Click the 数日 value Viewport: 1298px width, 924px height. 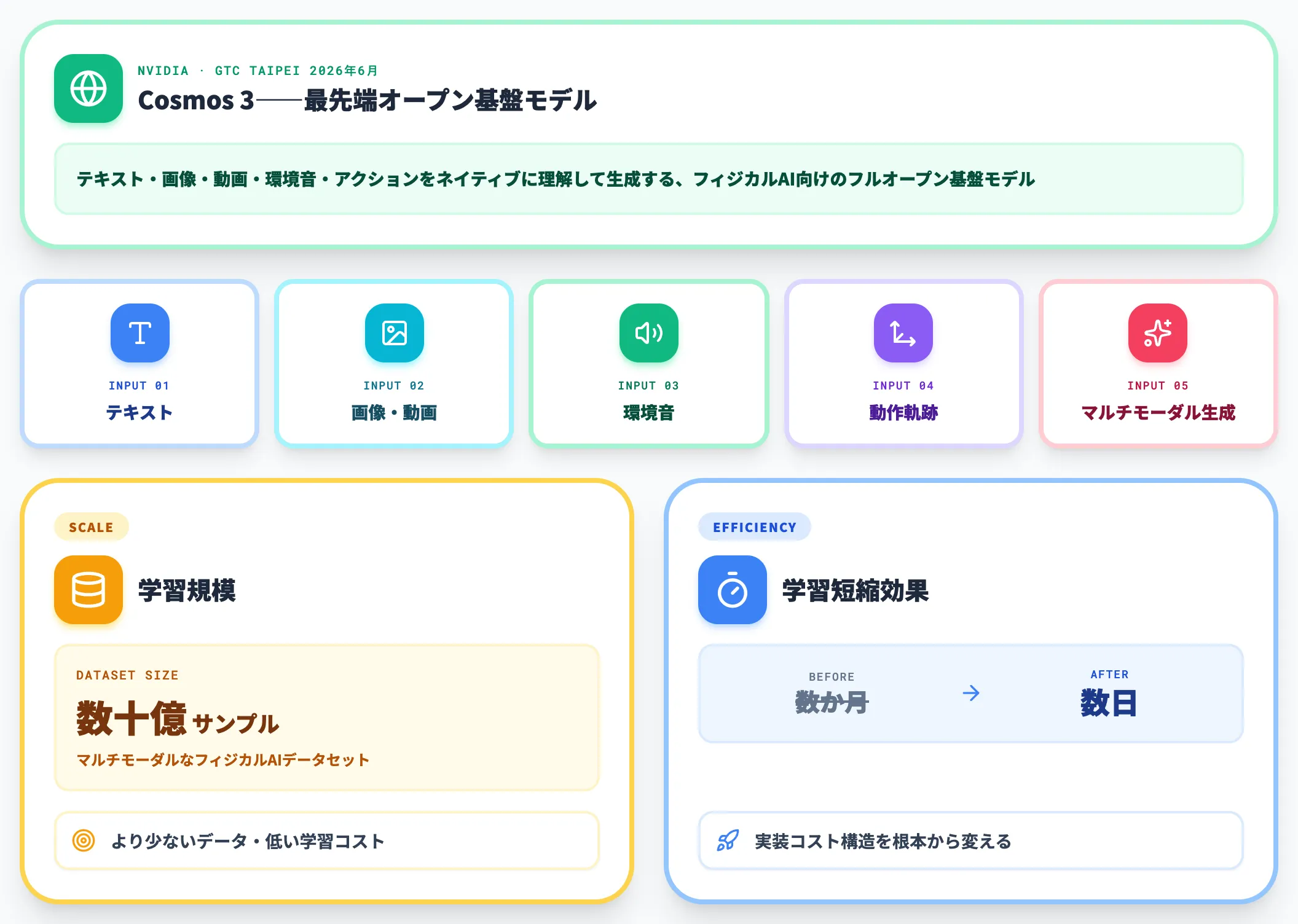click(1109, 703)
